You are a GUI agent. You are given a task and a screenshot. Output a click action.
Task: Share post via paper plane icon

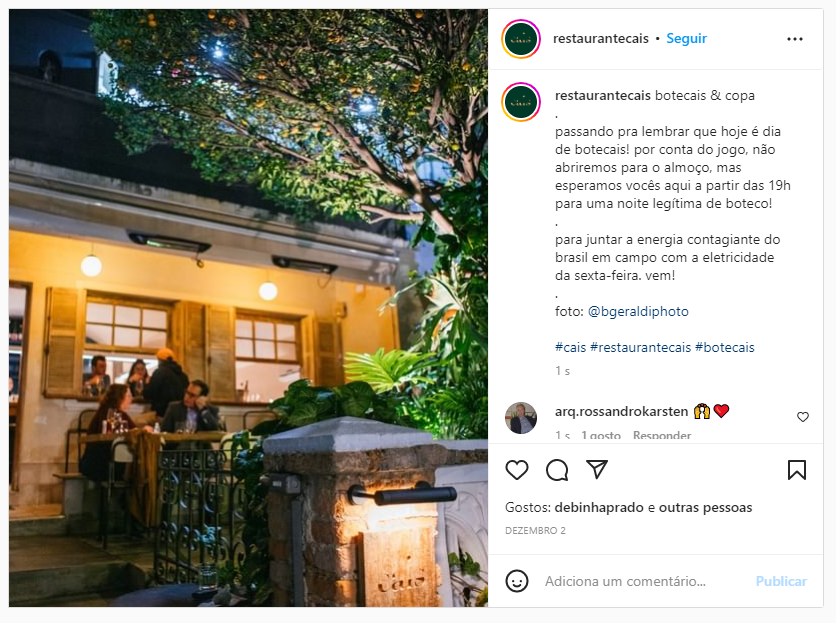597,469
